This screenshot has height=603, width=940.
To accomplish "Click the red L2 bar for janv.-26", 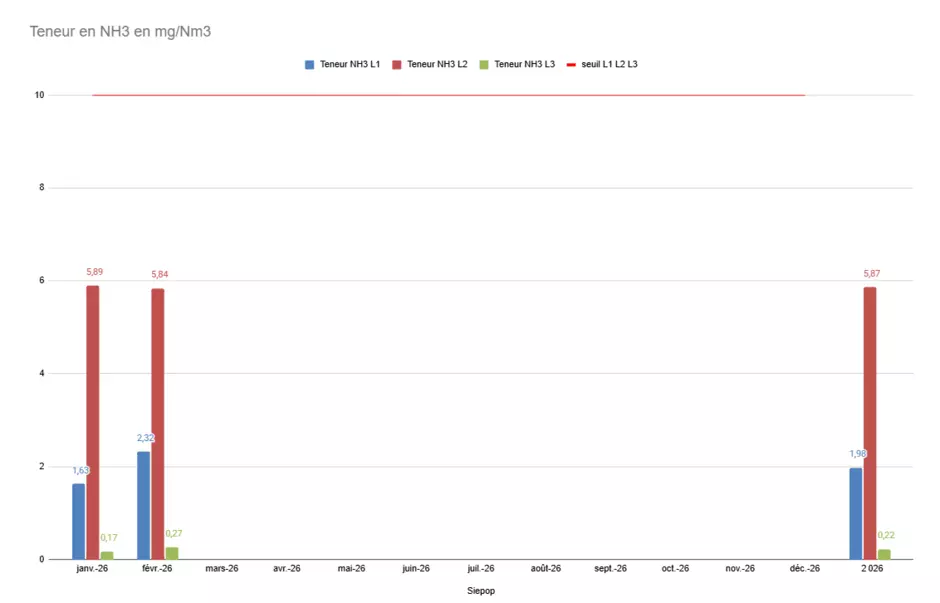I will coord(92,422).
